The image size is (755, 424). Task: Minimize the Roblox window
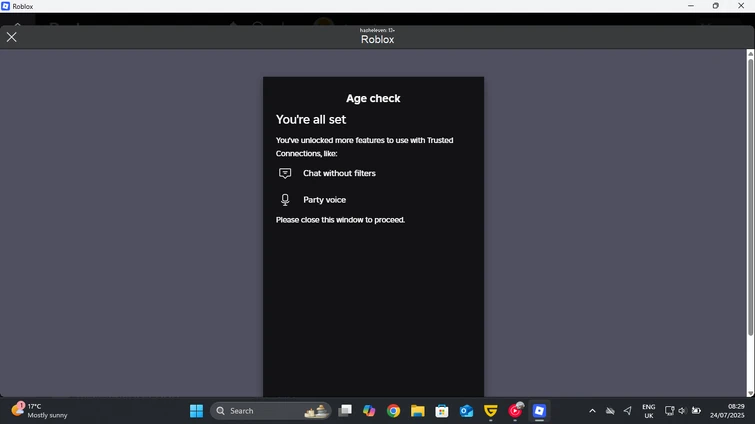[691, 6]
